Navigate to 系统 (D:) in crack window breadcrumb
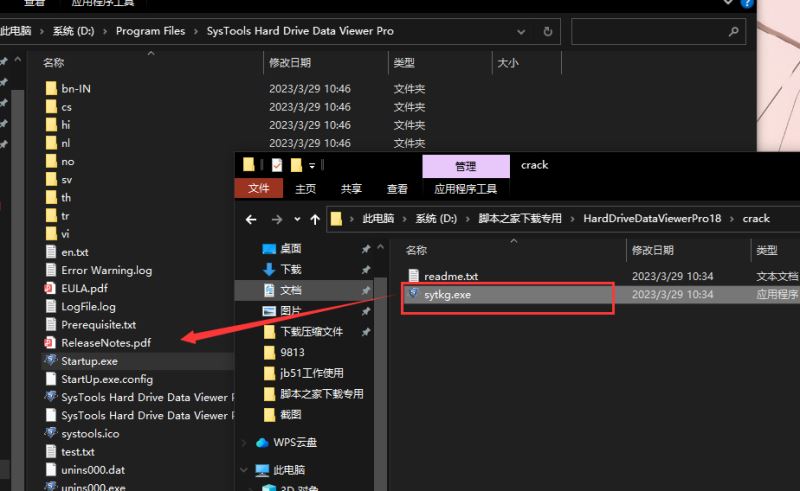The height and width of the screenshot is (491, 800). [436, 219]
